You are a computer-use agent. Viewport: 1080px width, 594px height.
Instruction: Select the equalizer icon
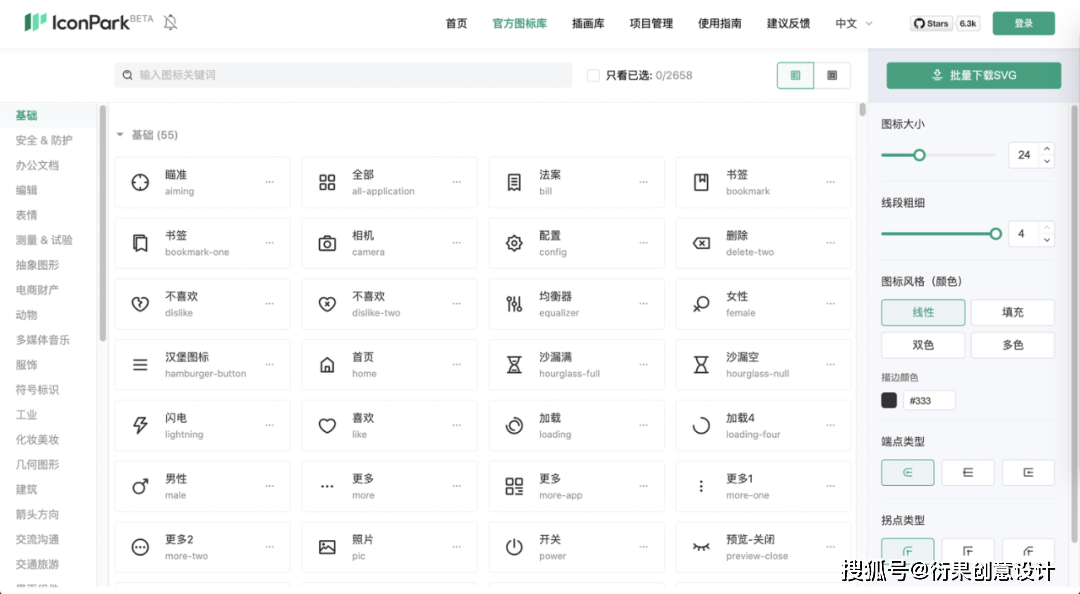(x=514, y=304)
